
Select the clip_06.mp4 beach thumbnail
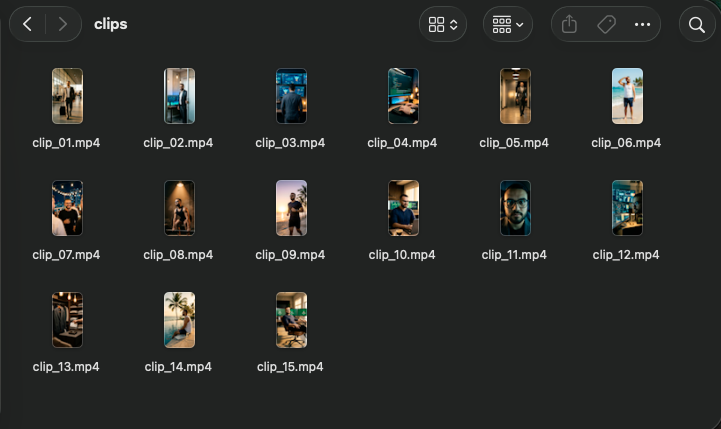[627, 96]
